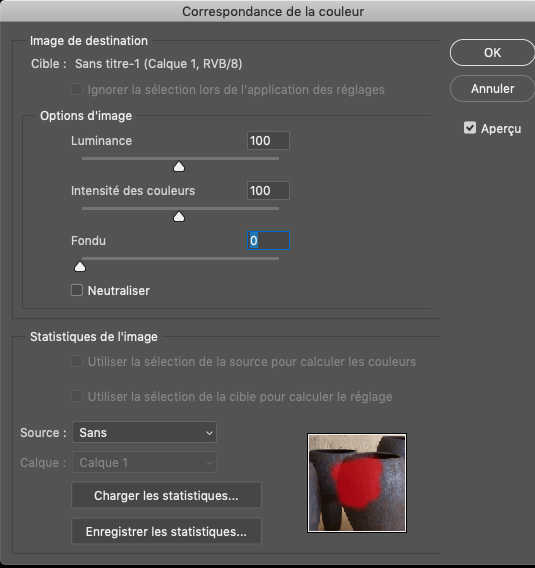
Task: Click Charger les statistiques button
Action: 166,495
